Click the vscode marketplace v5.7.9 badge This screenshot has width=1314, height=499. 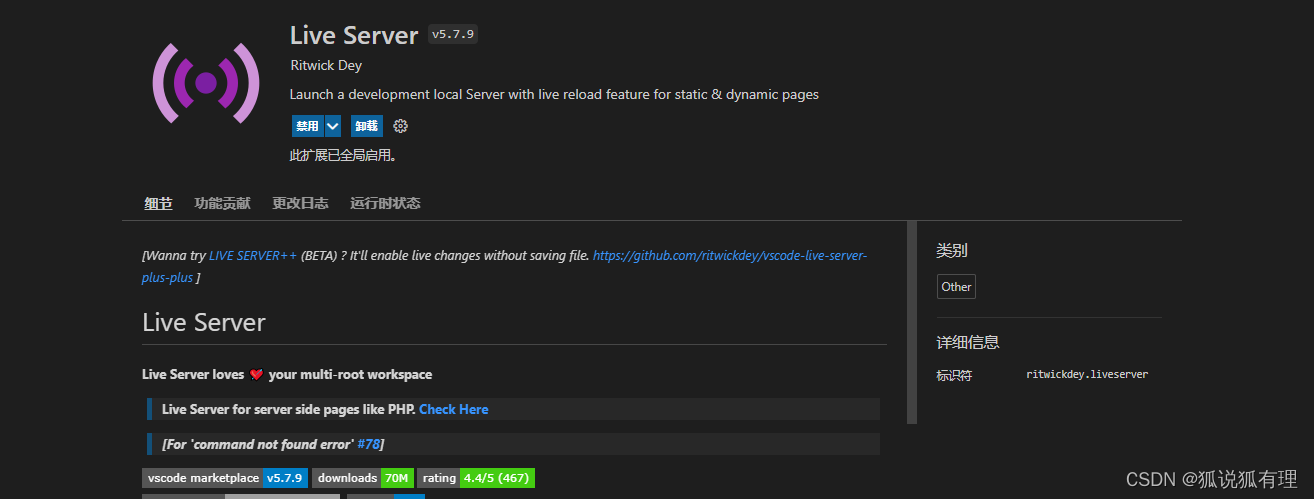tap(224, 478)
